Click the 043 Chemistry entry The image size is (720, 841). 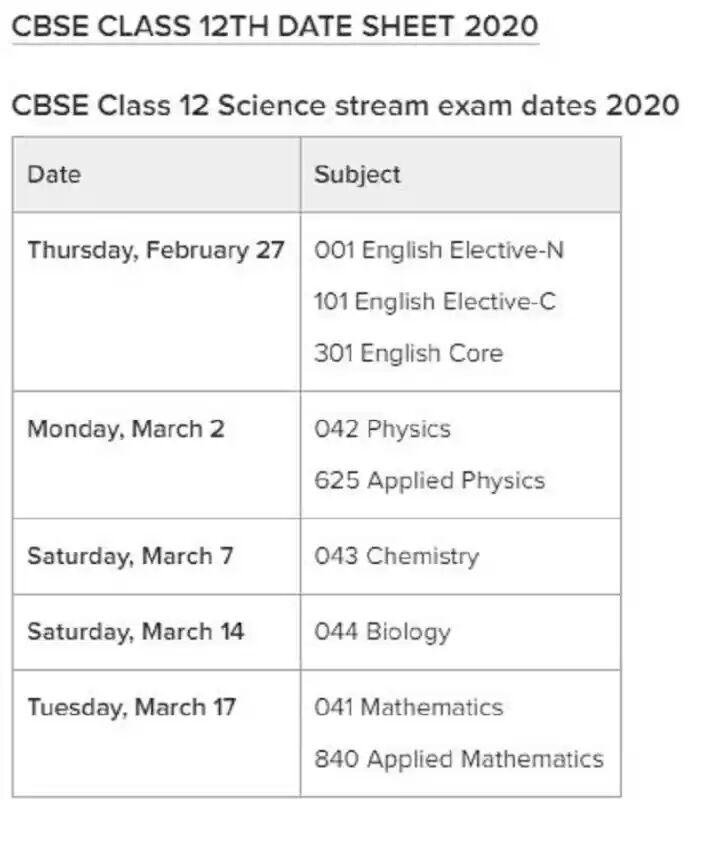[x=396, y=556]
